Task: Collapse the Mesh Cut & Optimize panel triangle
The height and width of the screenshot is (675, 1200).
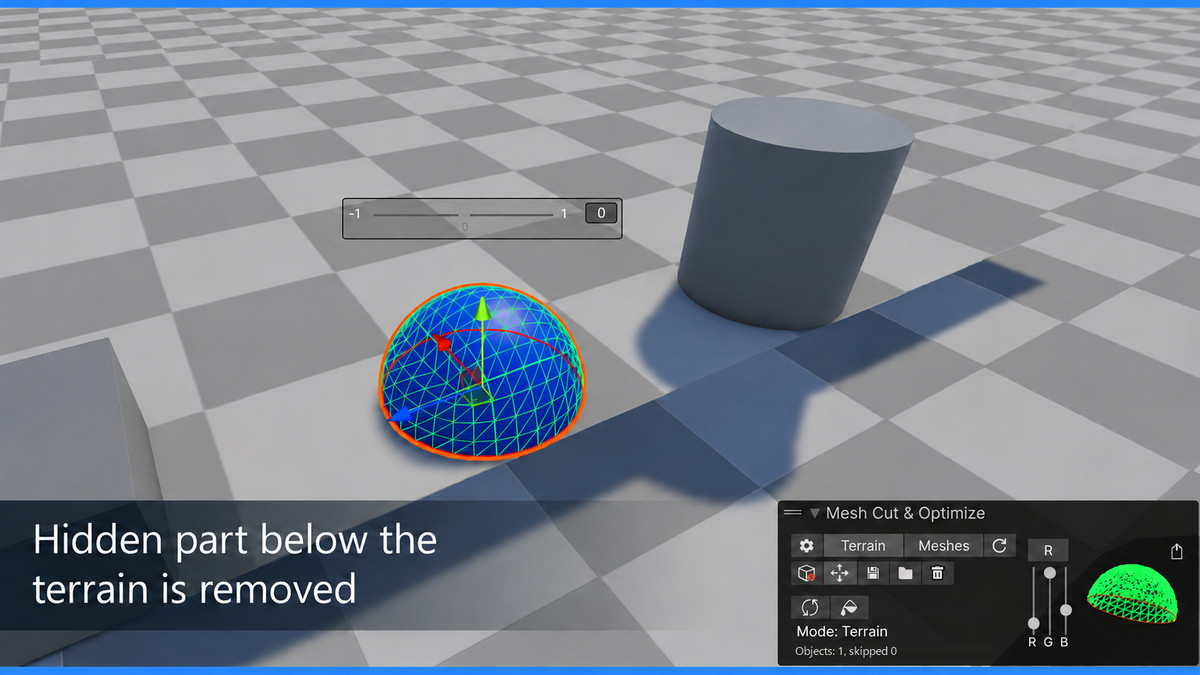Action: click(814, 513)
